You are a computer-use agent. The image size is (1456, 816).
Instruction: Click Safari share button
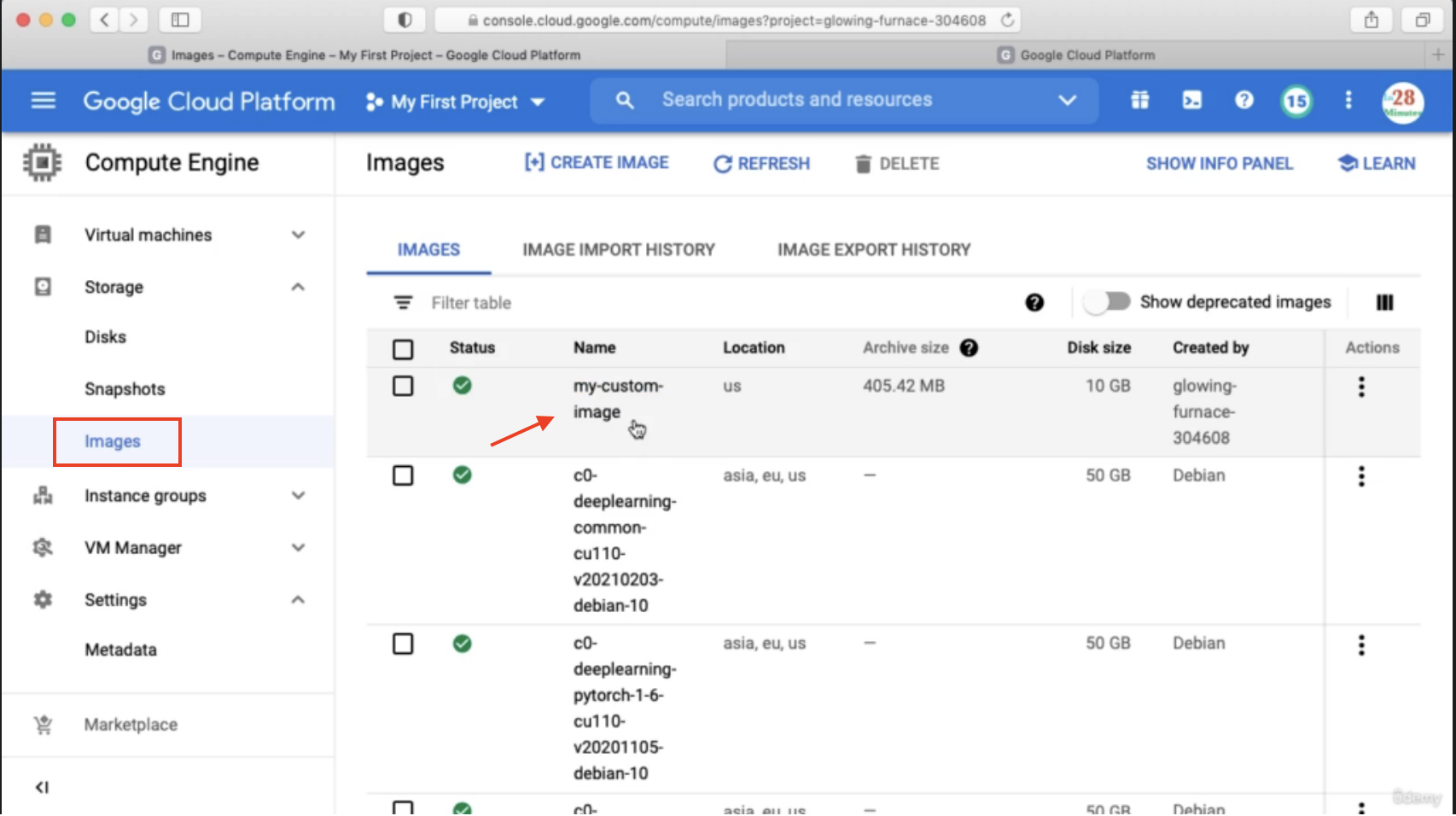(1372, 20)
